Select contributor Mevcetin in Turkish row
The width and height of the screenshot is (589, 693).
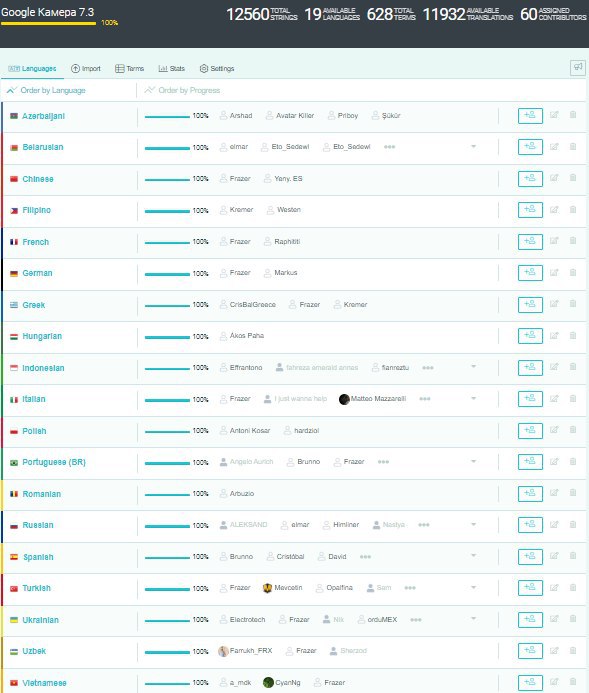(x=283, y=588)
